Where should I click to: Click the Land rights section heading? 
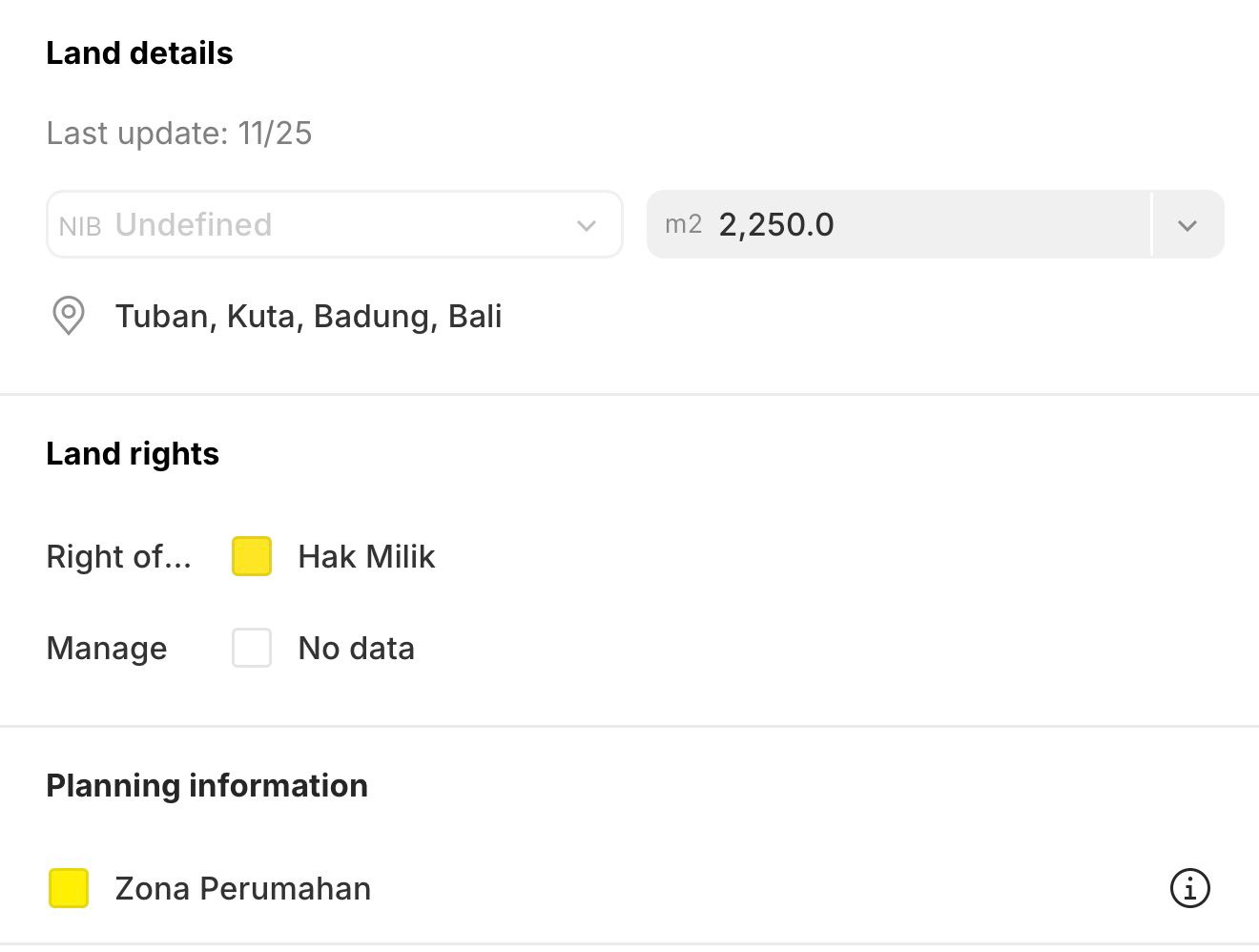(x=133, y=454)
